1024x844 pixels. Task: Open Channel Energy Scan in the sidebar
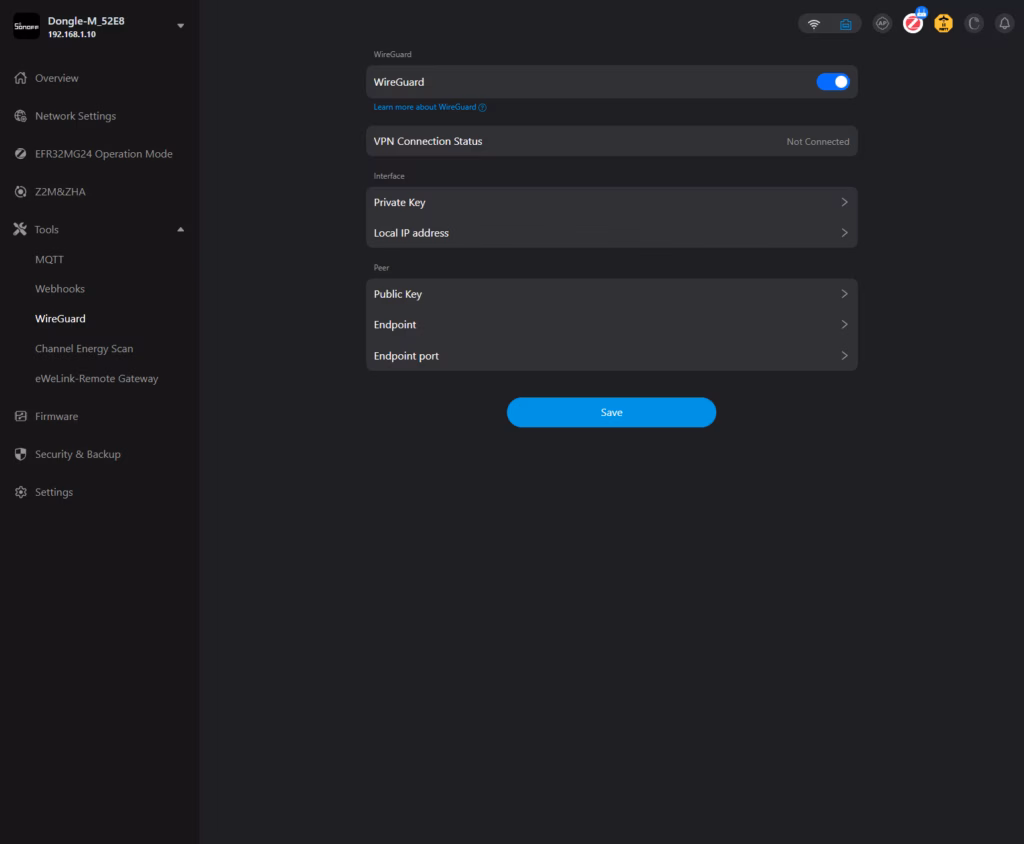(x=84, y=349)
